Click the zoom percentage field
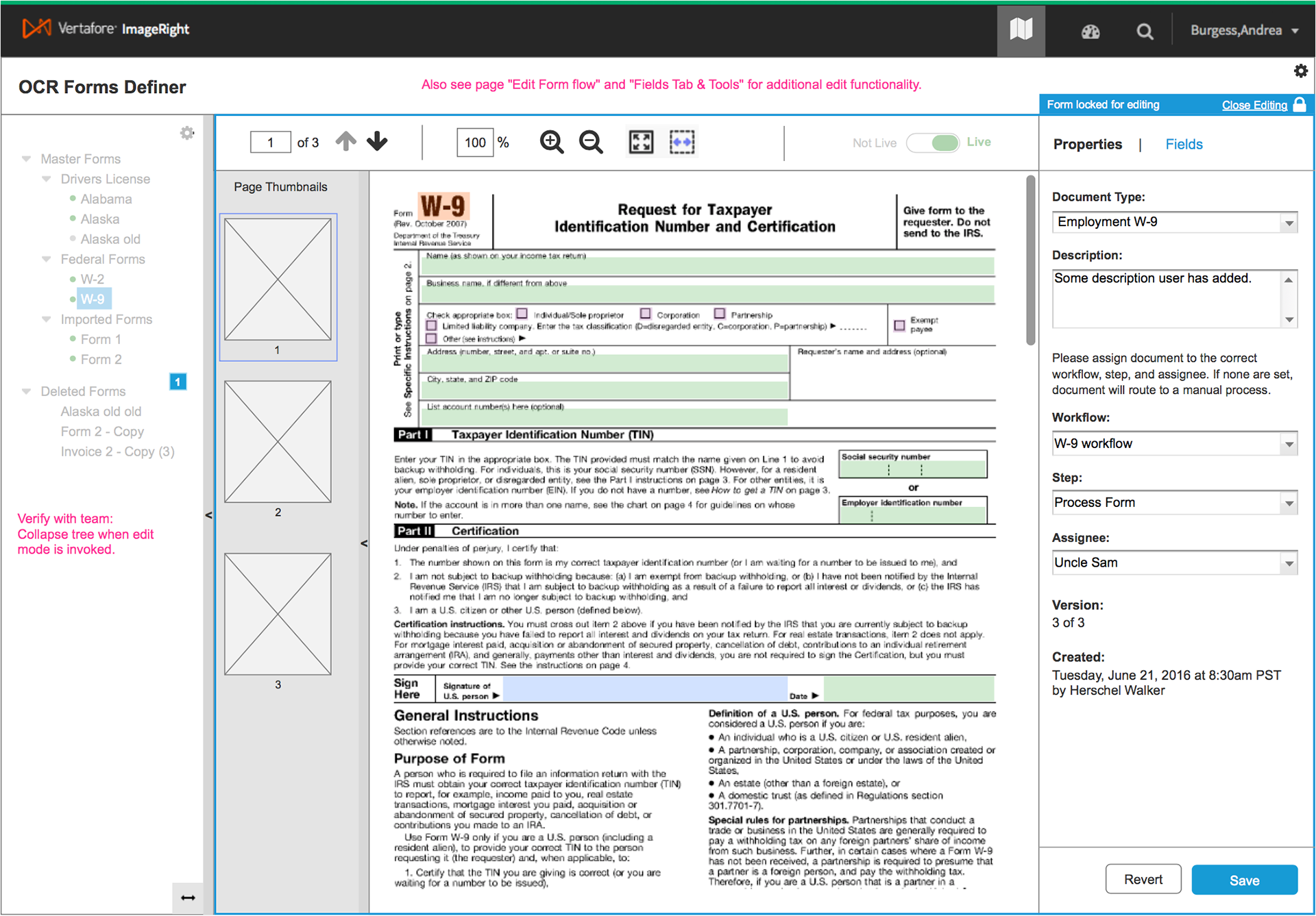The image size is (1316, 916). tap(475, 143)
